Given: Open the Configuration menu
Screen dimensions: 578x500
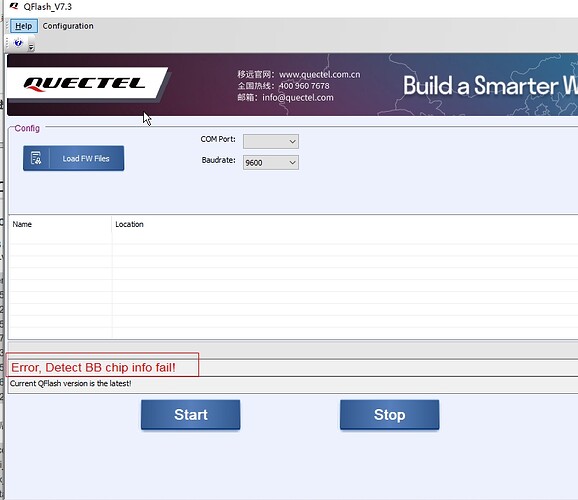Looking at the screenshot, I should click(68, 26).
